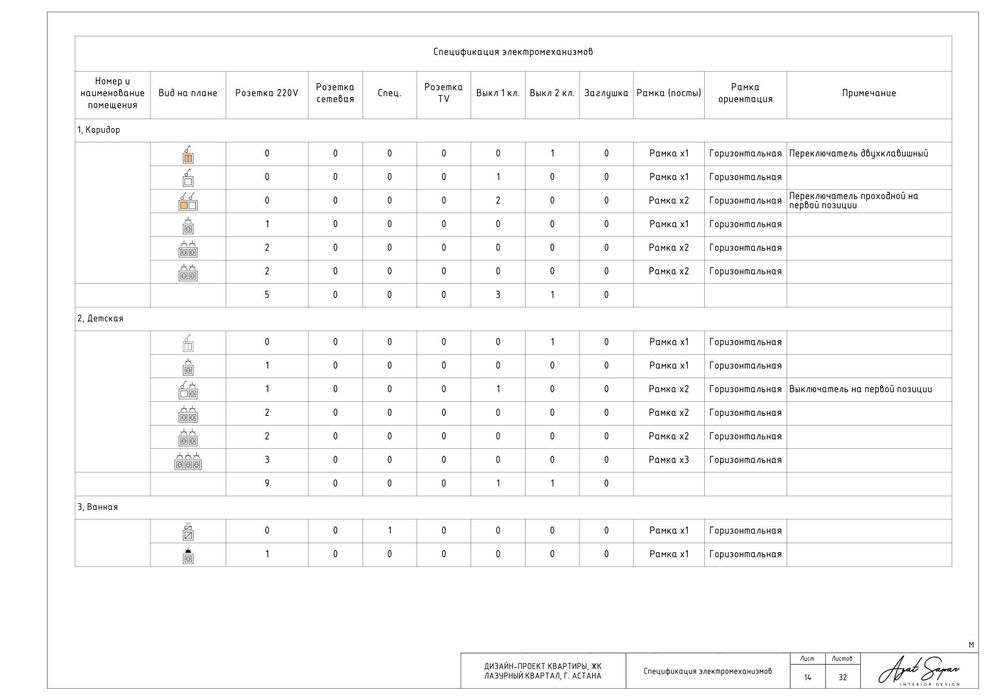Select the sheet number 14 cell
990x700 pixels.
pos(807,677)
